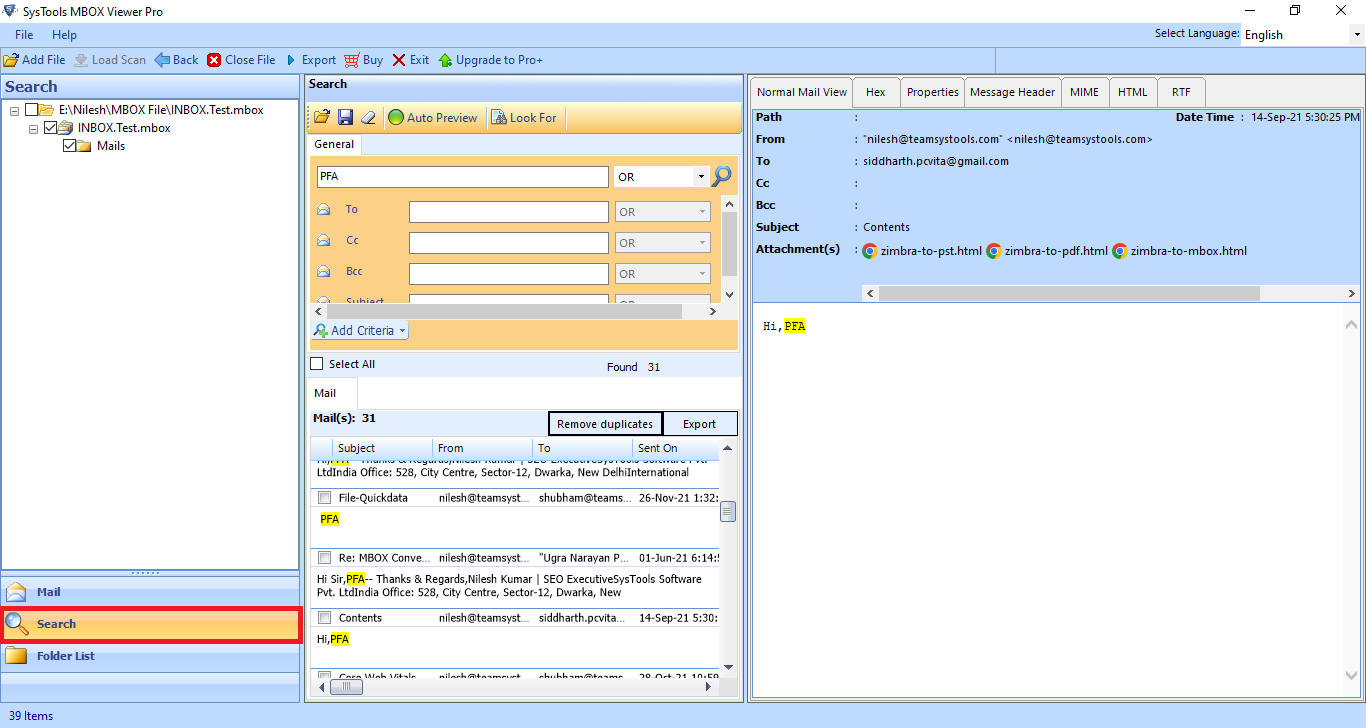
Task: Click the Export toolbar arrow icon
Action: (x=291, y=60)
